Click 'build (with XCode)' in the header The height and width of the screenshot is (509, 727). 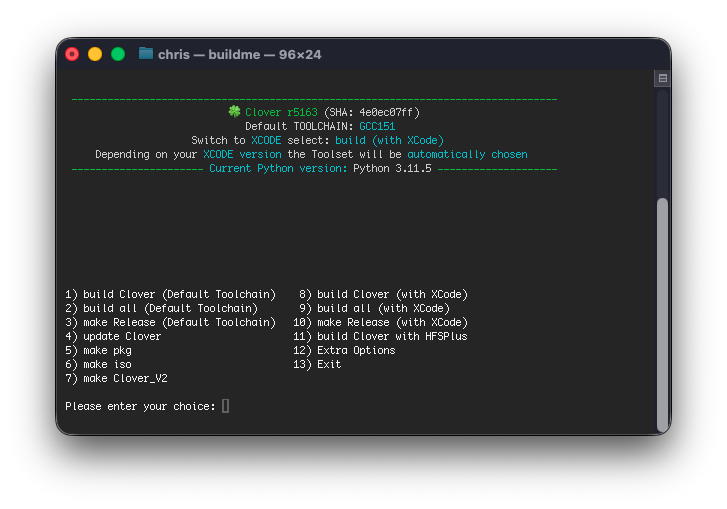point(389,140)
